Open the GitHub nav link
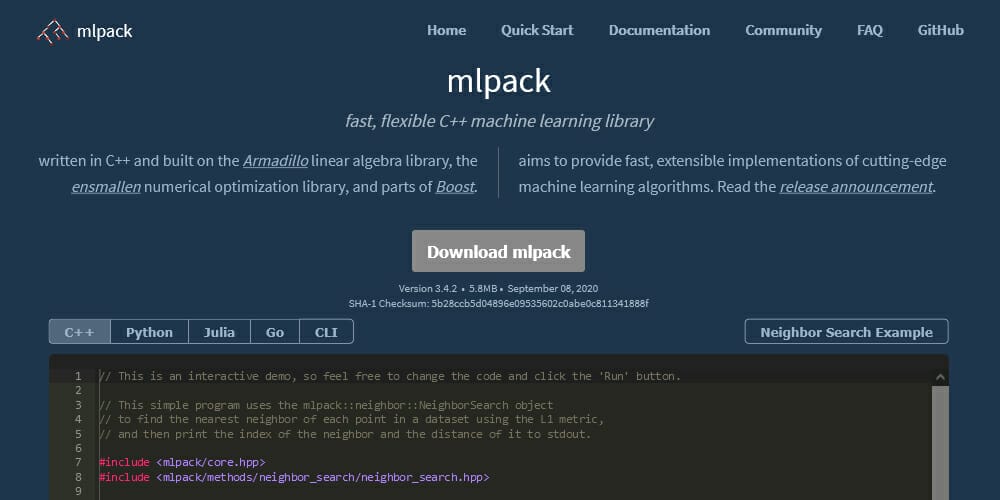The height and width of the screenshot is (500, 1000). (x=941, y=30)
